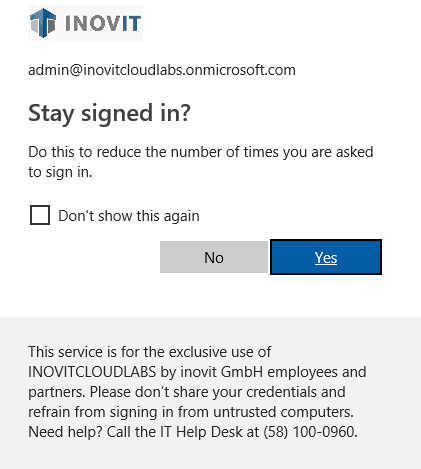Click the "Stay signed in?" heading
The image size is (421, 469).
point(109,113)
